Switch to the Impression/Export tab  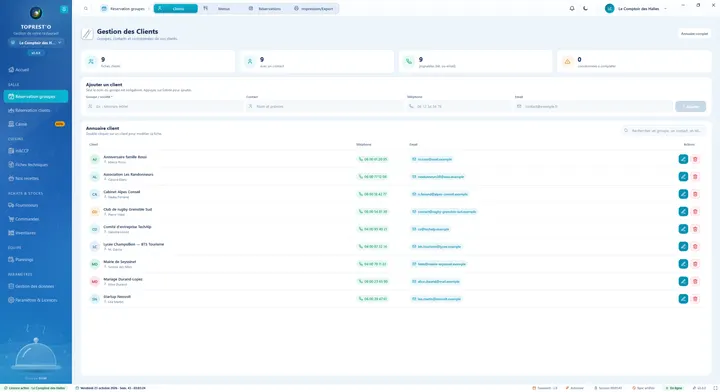(x=315, y=9)
